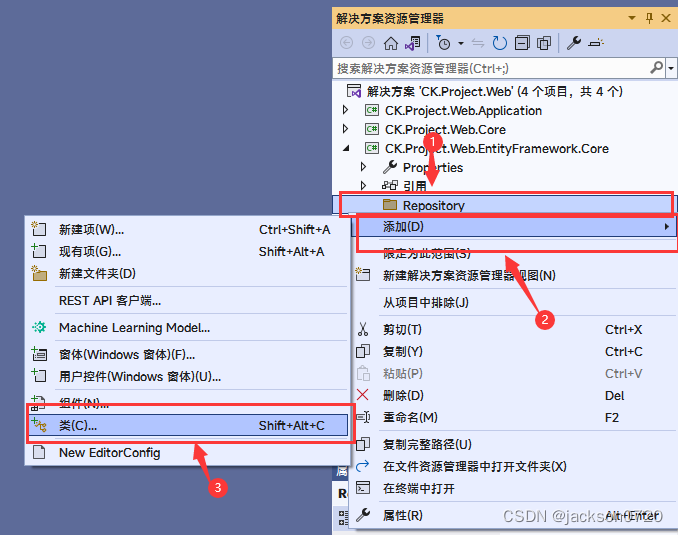Open the search options dropdown arrow
This screenshot has height=535, width=678.
point(671,68)
